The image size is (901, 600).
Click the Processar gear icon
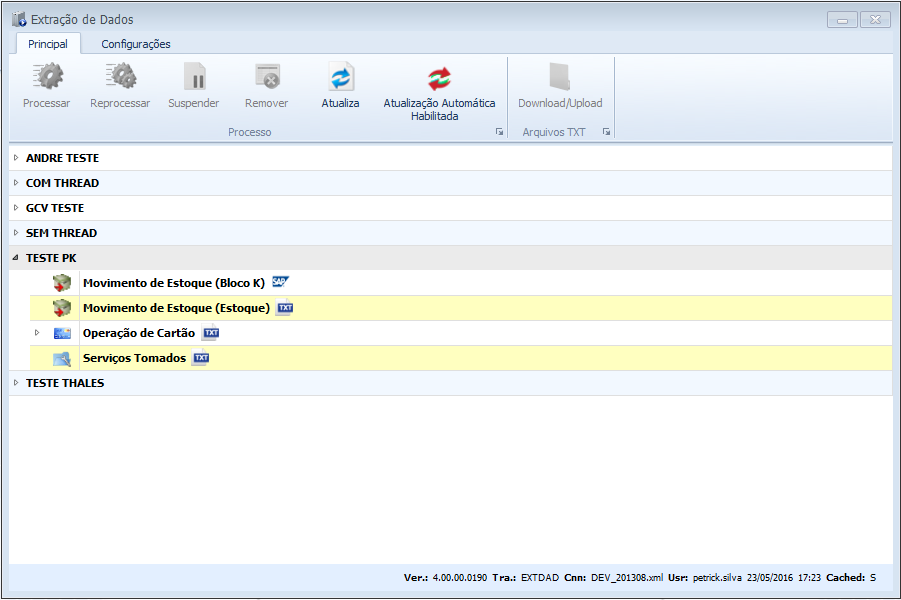46,77
